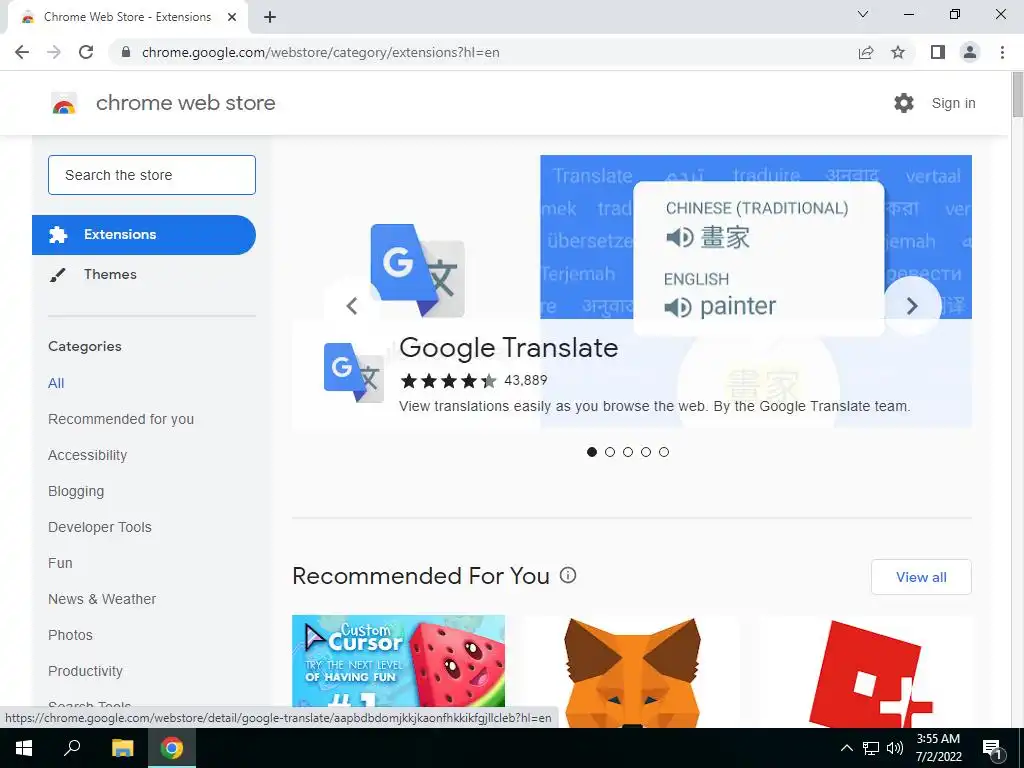Select the fifth carousel dot
Viewport: 1024px width, 768px height.
pyautogui.click(x=664, y=452)
